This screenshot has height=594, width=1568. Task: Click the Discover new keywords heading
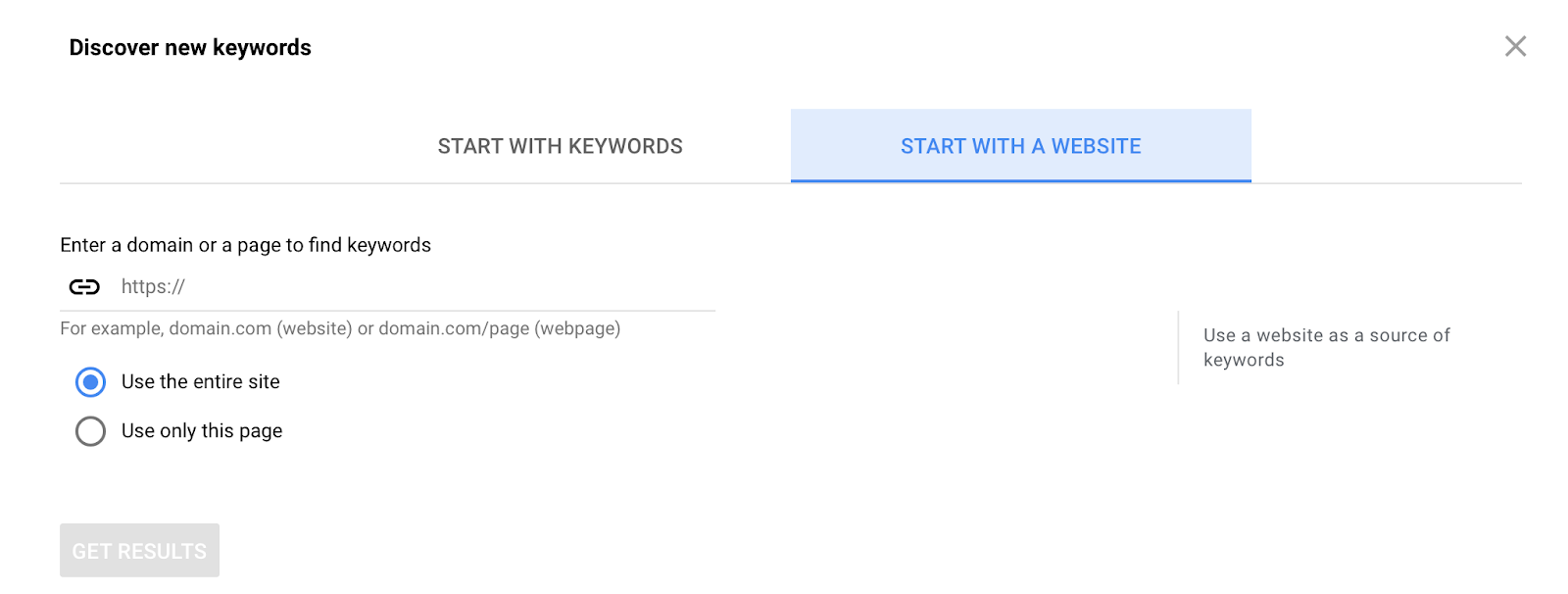(190, 47)
